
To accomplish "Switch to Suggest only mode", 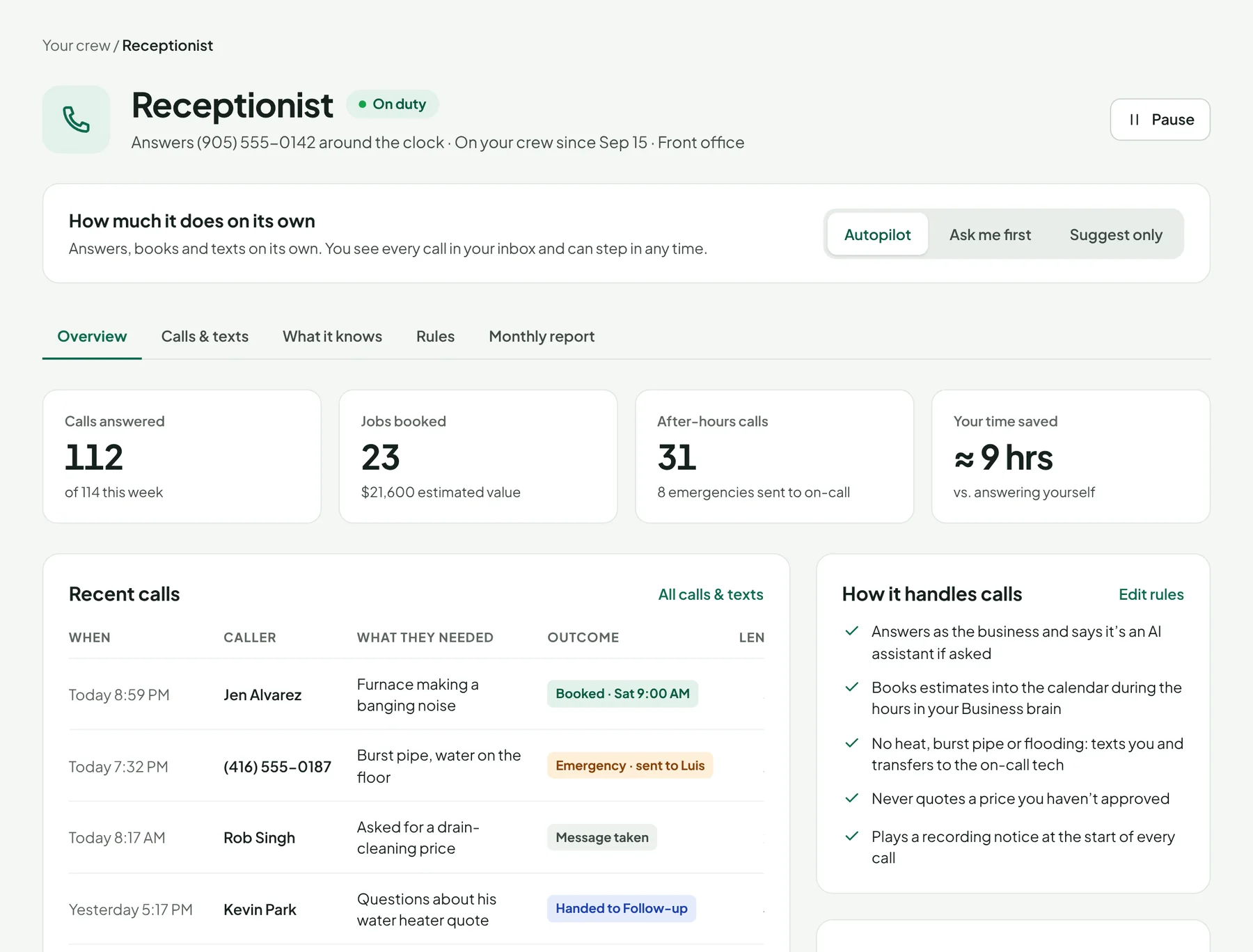I will (x=1116, y=235).
